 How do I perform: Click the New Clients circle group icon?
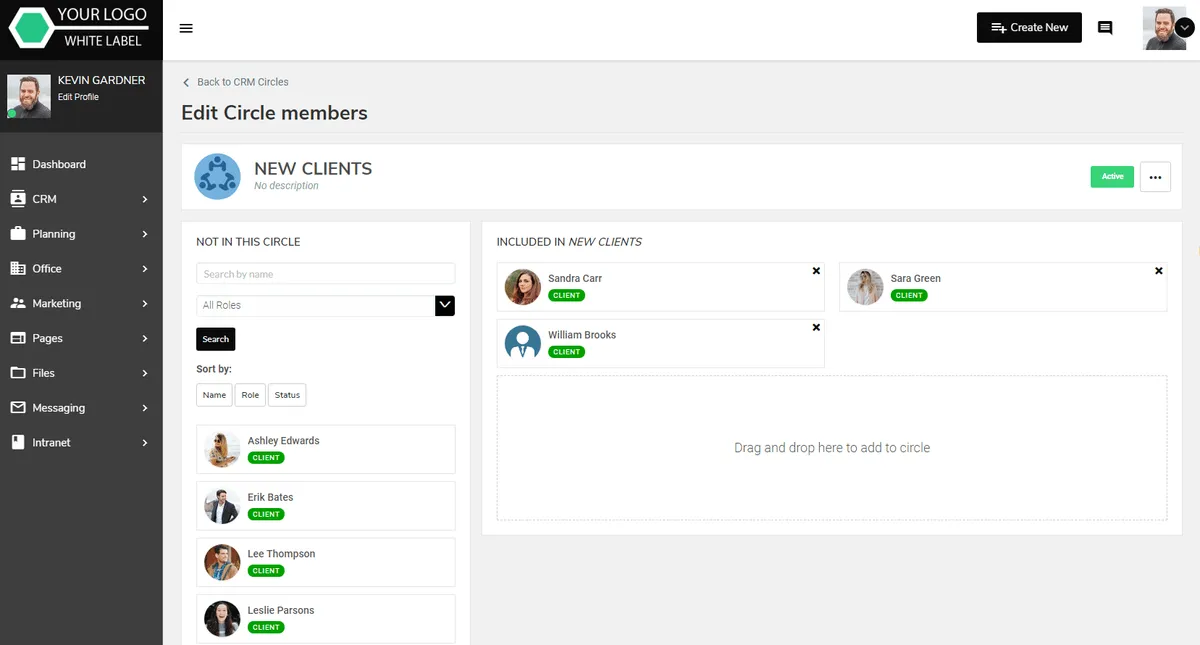click(217, 176)
